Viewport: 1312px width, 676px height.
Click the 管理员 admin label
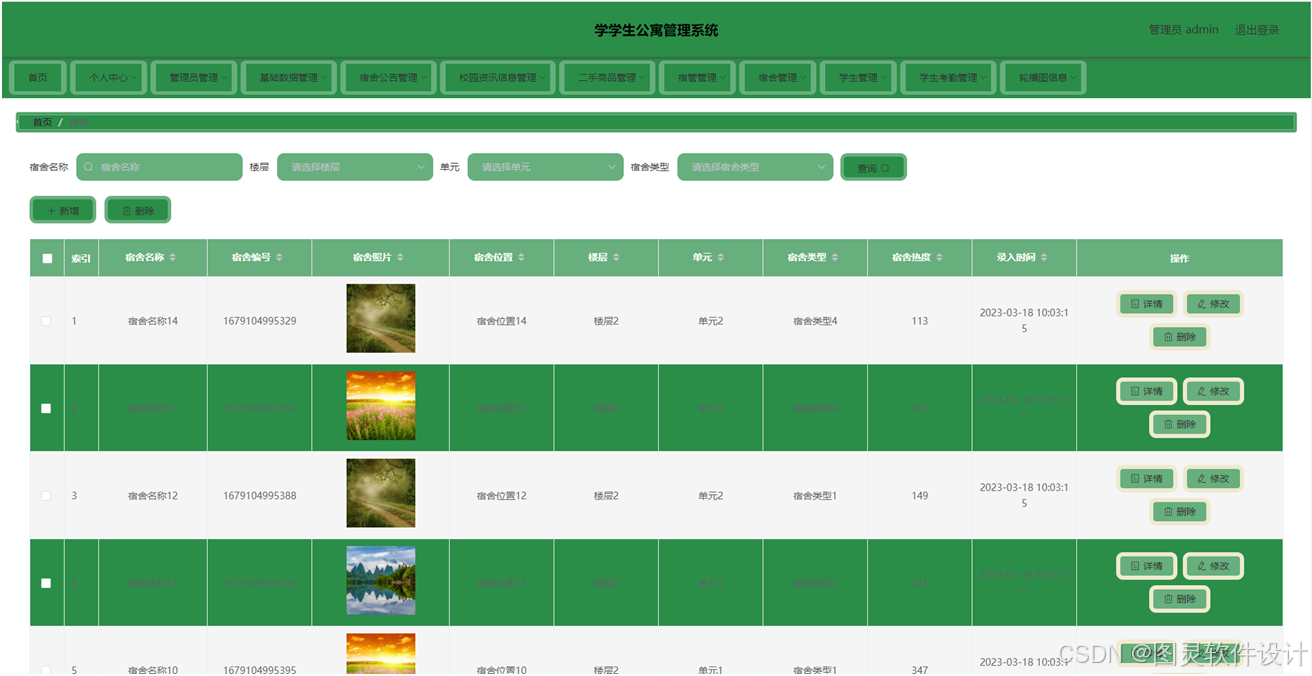tap(1183, 30)
